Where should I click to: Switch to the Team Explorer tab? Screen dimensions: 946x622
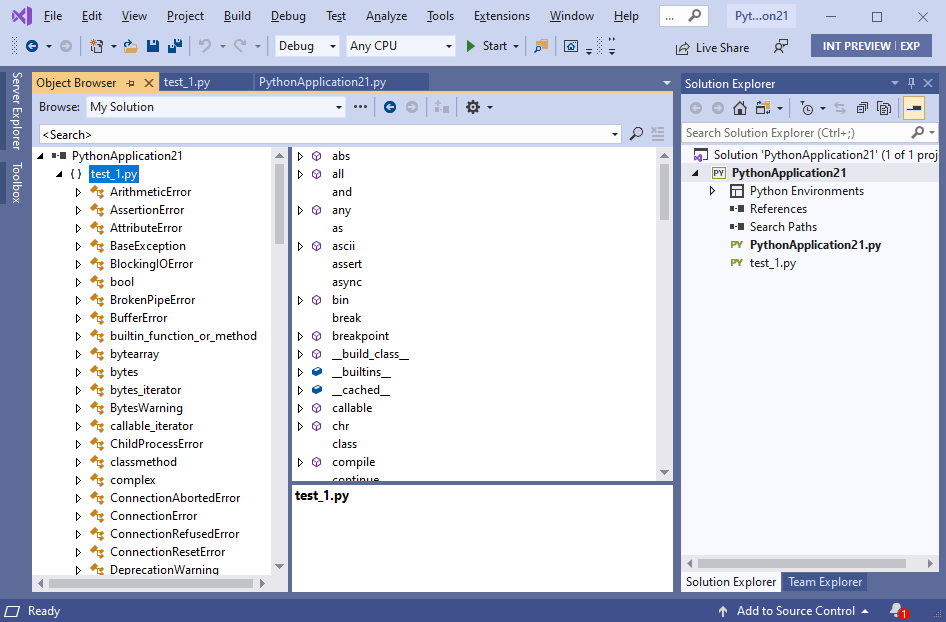coord(825,582)
